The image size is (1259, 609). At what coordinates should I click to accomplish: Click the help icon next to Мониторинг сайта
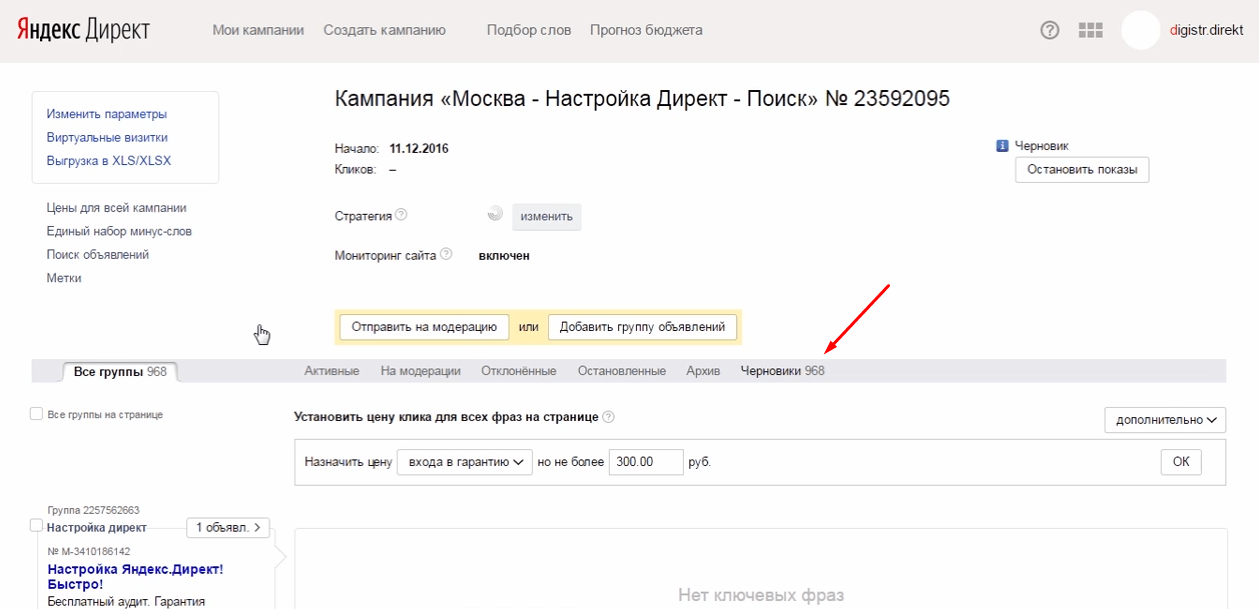446,254
